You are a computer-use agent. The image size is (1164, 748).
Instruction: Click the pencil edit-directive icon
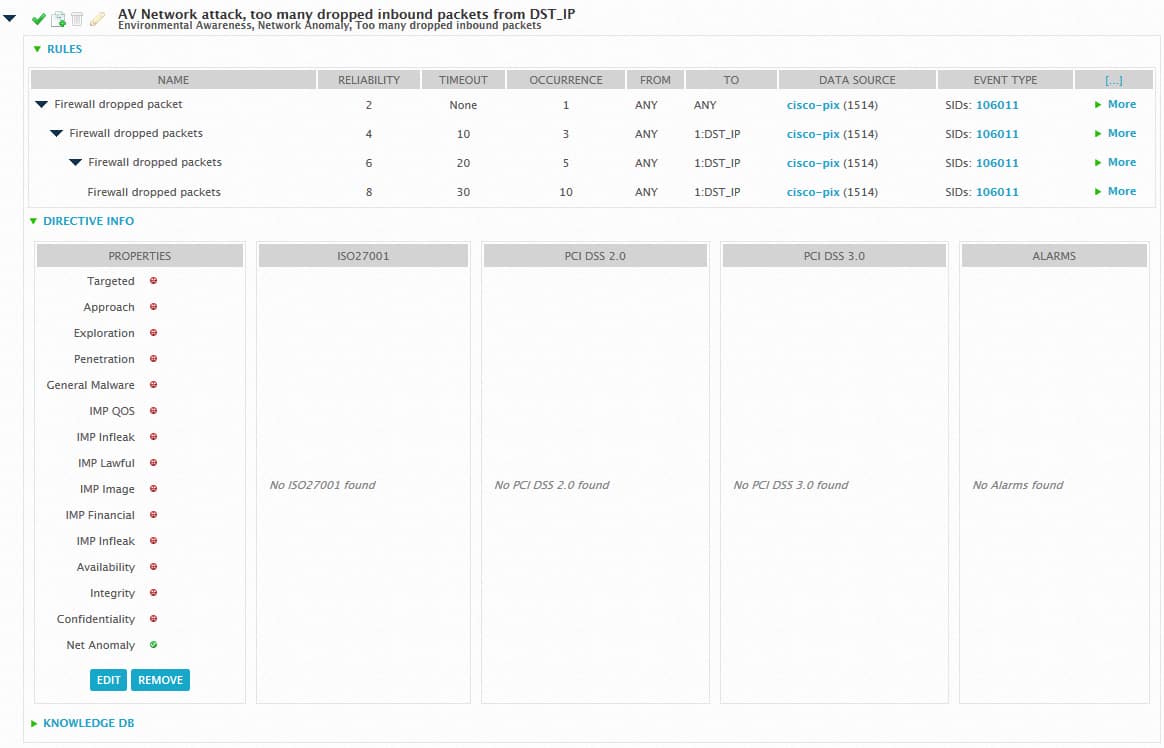pyautogui.click(x=97, y=19)
